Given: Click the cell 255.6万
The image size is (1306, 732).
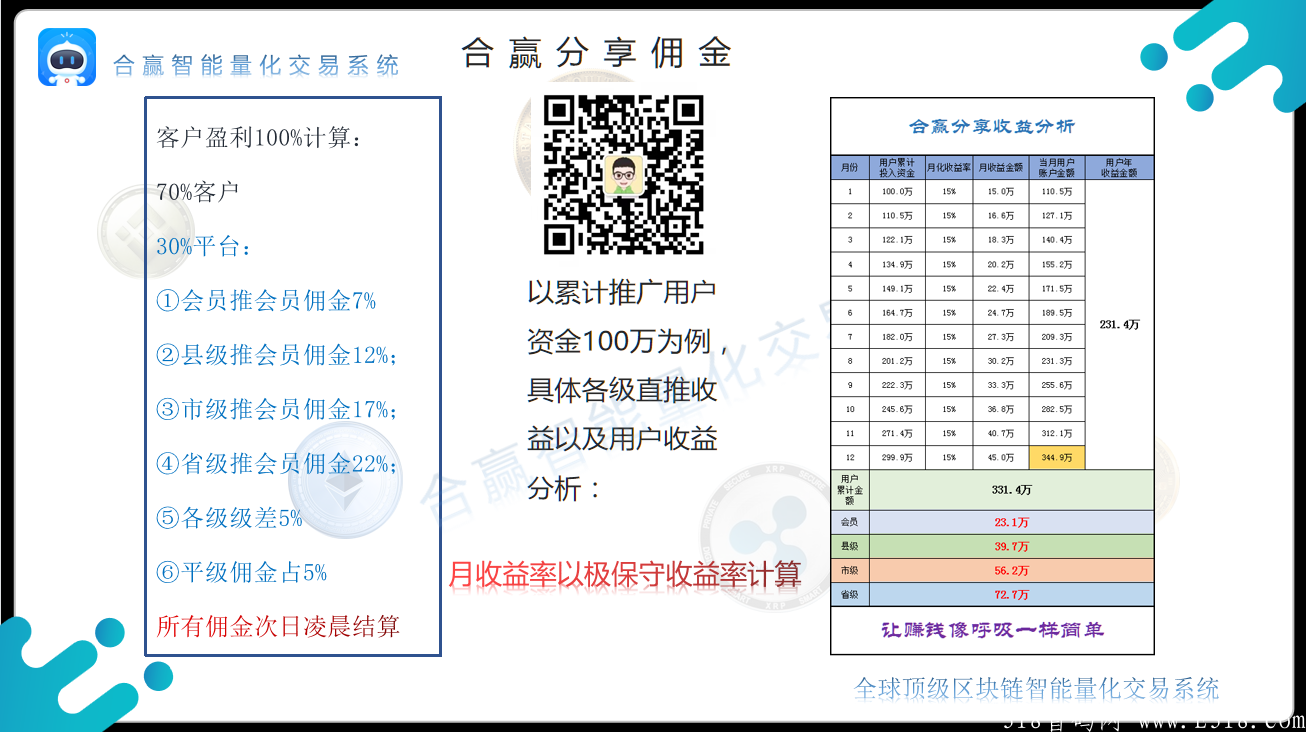Looking at the screenshot, I should coord(1057,385).
